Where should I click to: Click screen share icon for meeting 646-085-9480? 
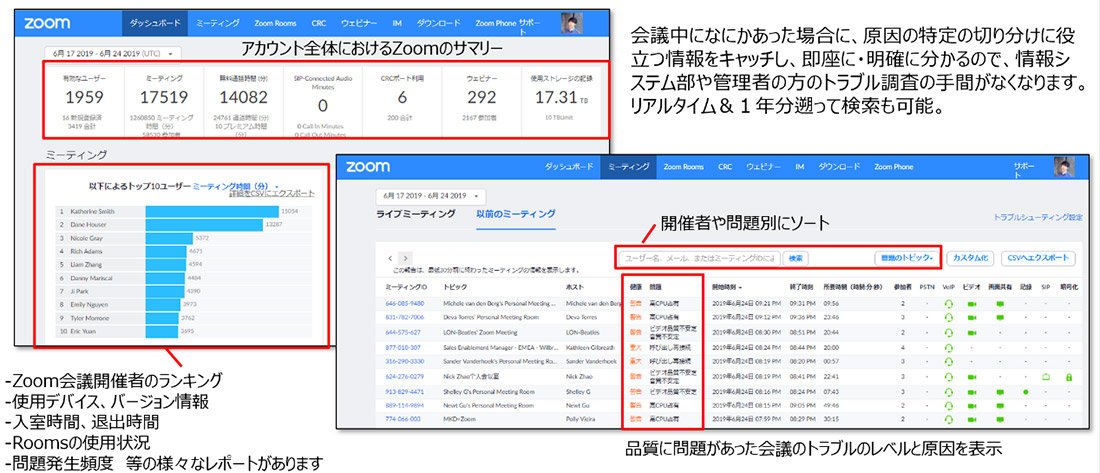(1000, 304)
